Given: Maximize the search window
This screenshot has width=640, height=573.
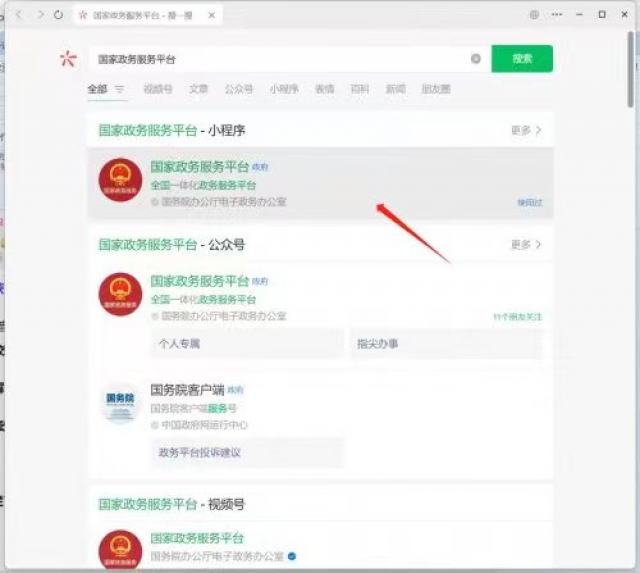Looking at the screenshot, I should tap(602, 15).
